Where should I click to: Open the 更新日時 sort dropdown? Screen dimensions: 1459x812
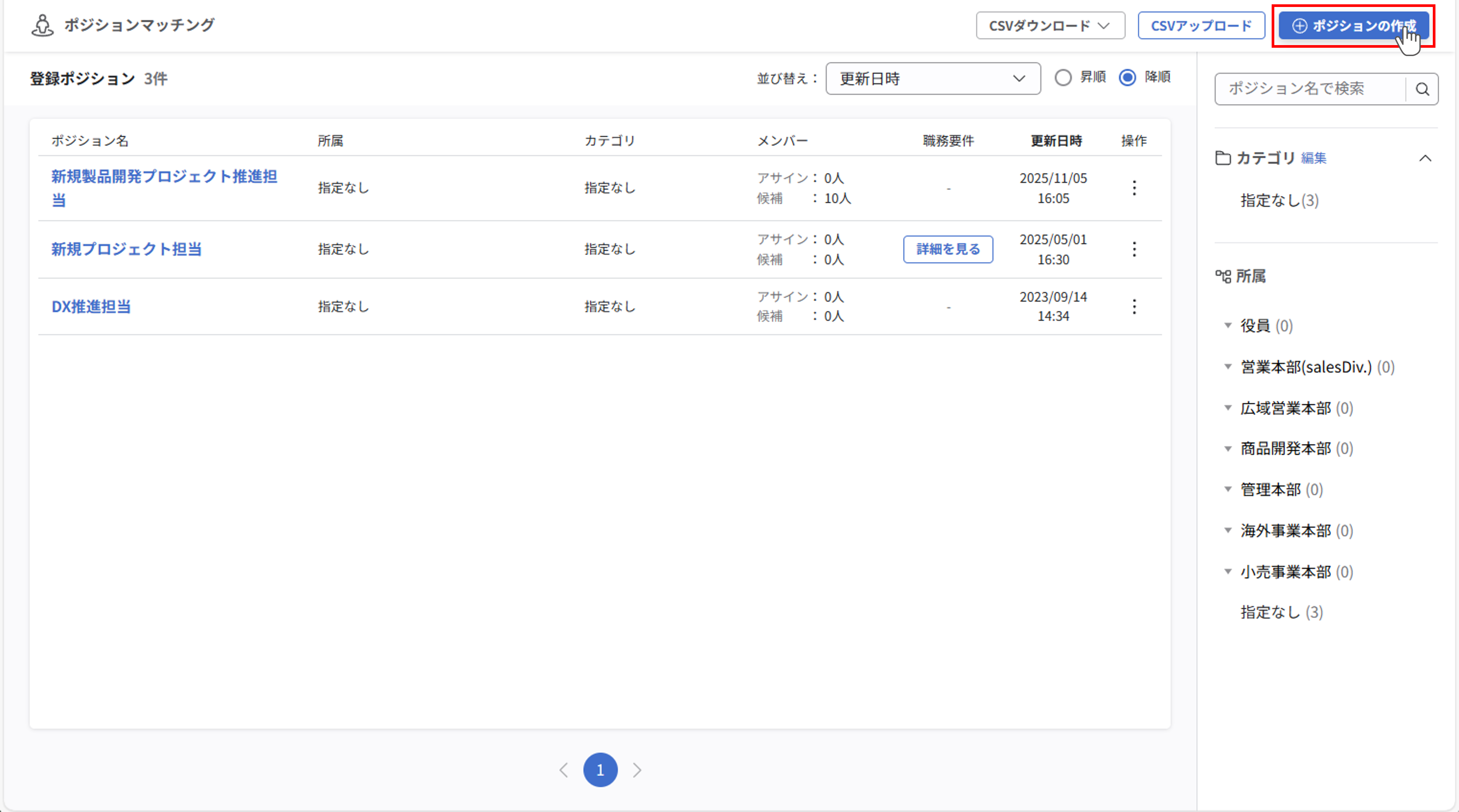[932, 79]
